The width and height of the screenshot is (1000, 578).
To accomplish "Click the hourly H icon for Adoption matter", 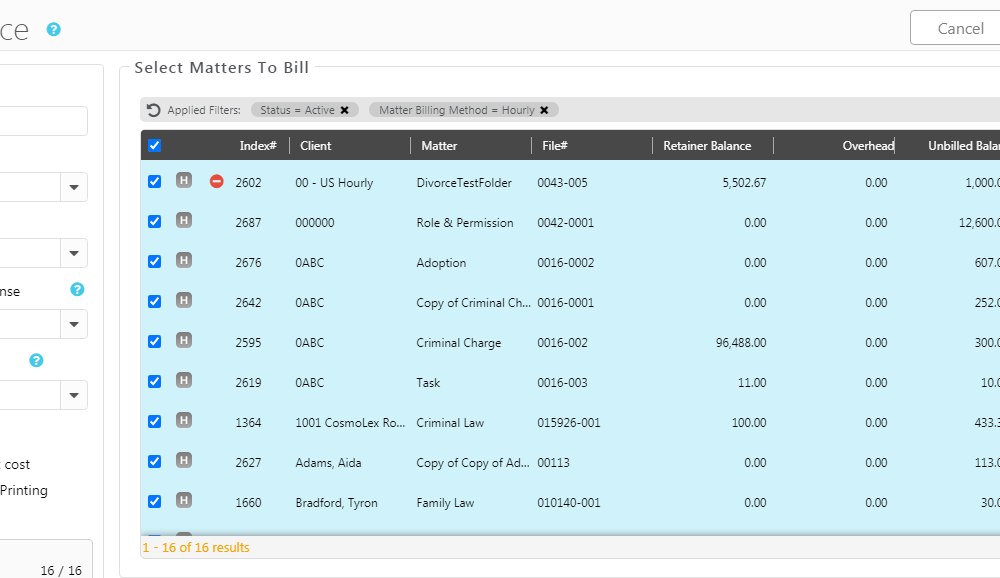I will [184, 261].
